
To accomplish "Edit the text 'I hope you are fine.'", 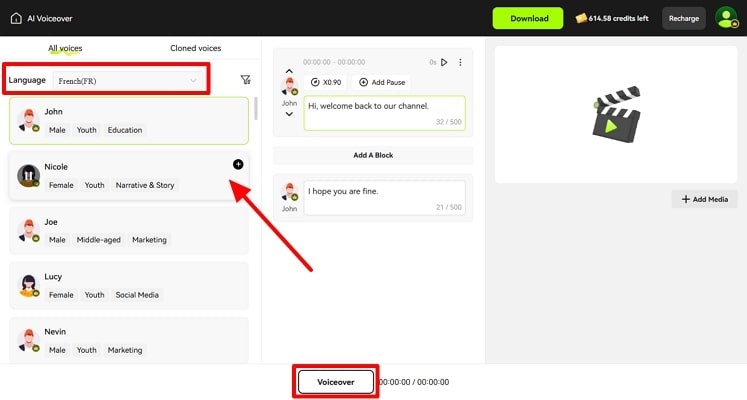I will (384, 198).
